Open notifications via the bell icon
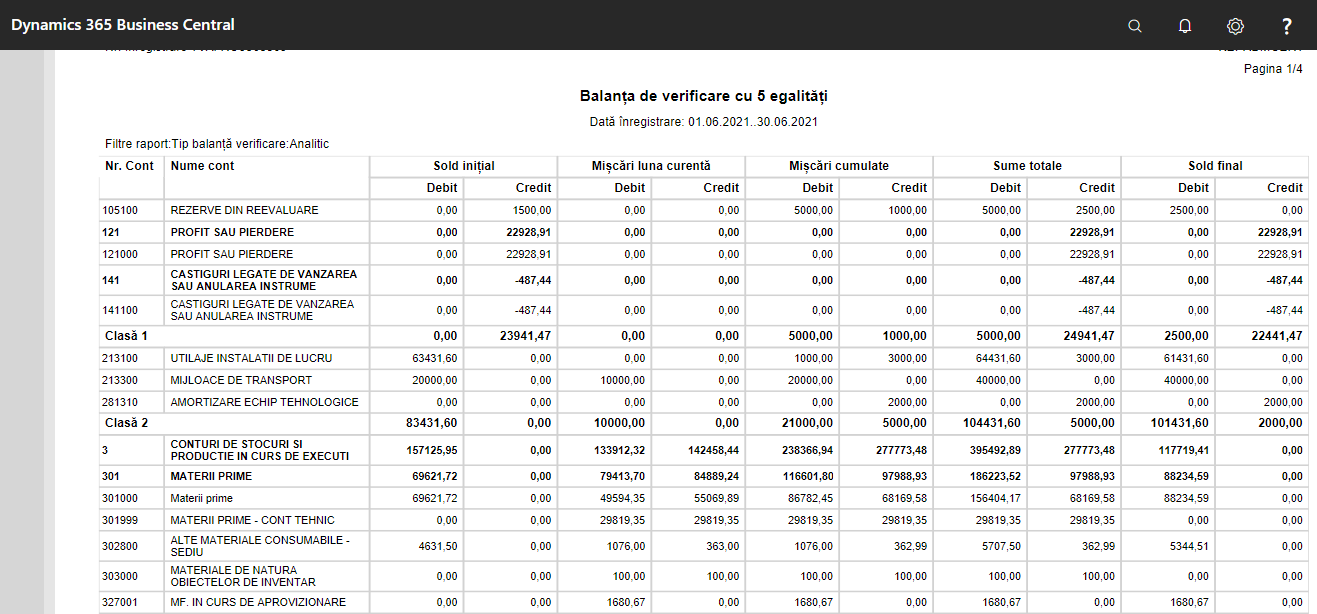 coord(1185,26)
